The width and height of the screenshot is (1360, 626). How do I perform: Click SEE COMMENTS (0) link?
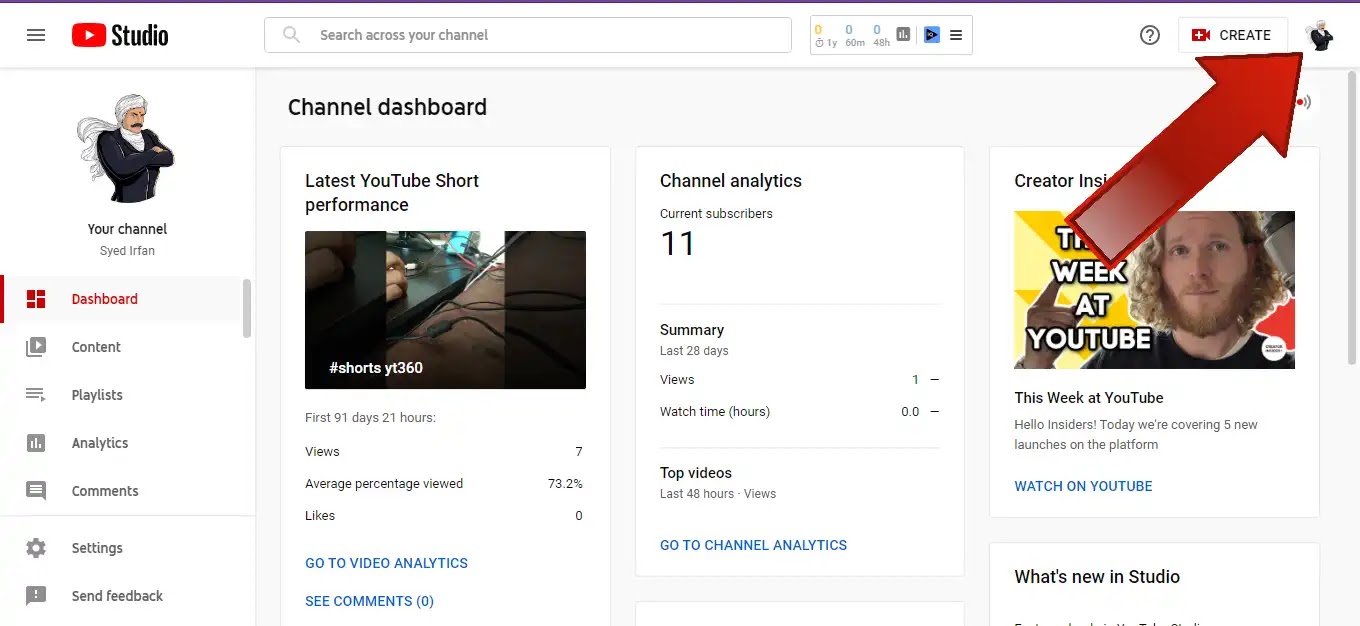pyautogui.click(x=369, y=601)
